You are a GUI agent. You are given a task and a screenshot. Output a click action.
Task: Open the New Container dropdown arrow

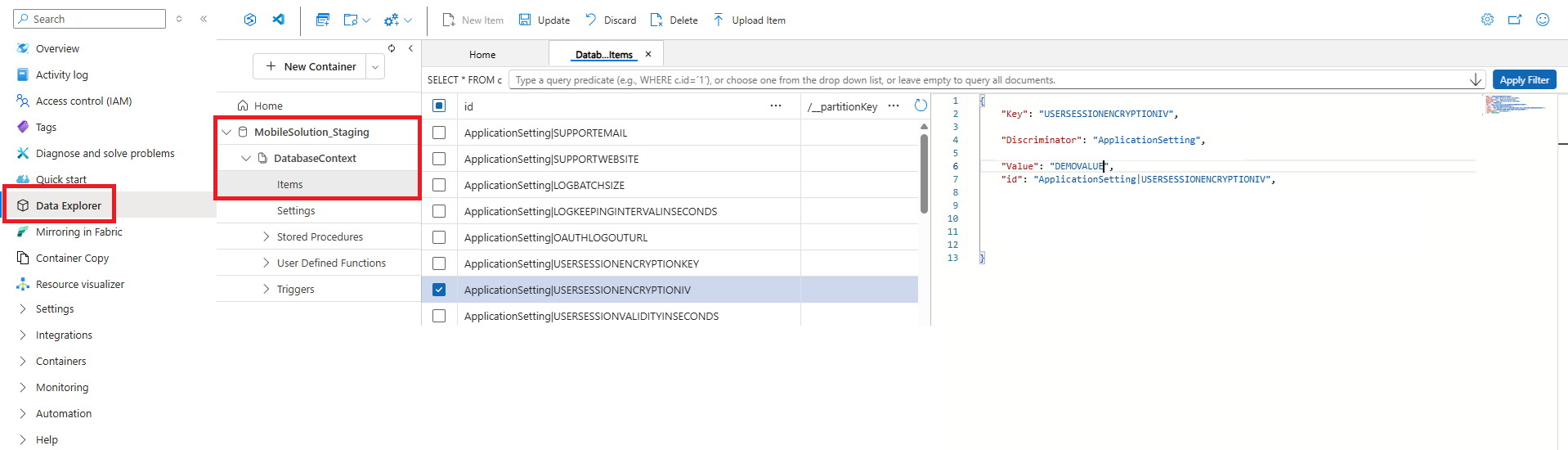pyautogui.click(x=375, y=66)
